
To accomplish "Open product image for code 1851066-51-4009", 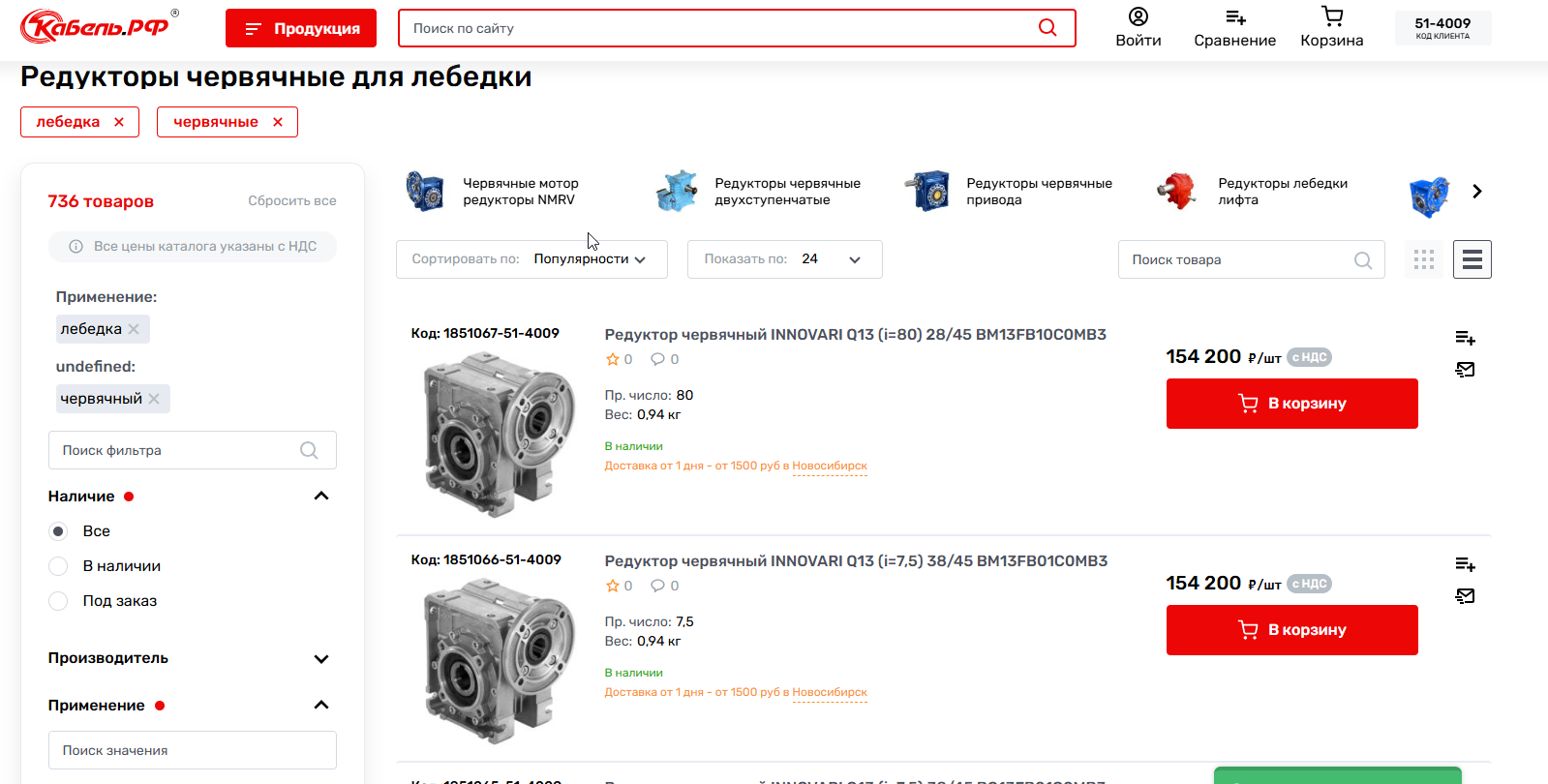I will (499, 661).
